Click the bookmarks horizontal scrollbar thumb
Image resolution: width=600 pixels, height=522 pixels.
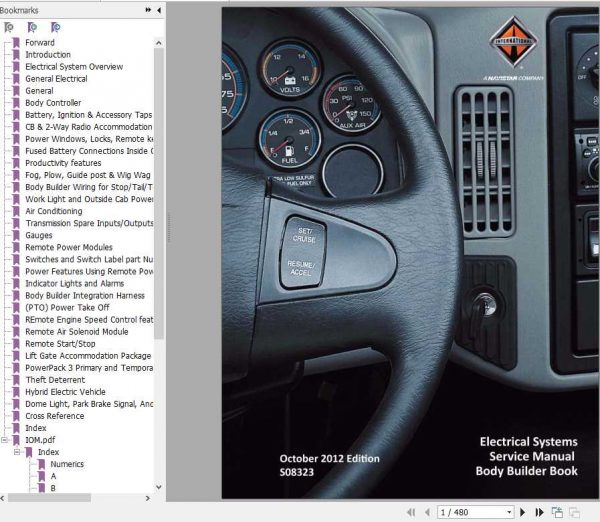49,498
